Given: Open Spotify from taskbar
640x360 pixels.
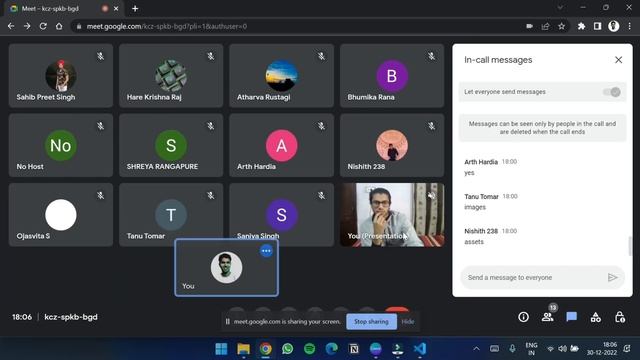Looking at the screenshot, I should tap(309, 349).
